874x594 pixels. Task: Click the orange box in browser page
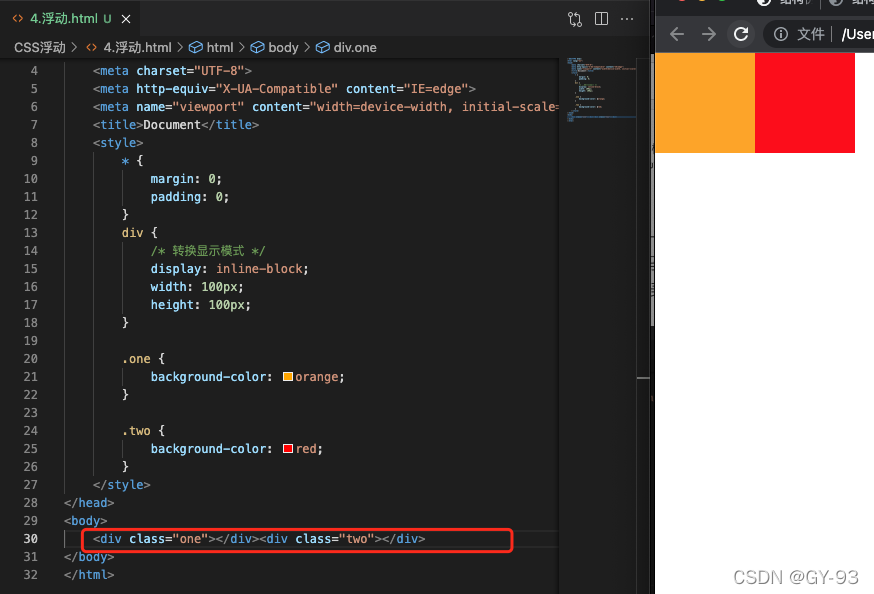705,103
